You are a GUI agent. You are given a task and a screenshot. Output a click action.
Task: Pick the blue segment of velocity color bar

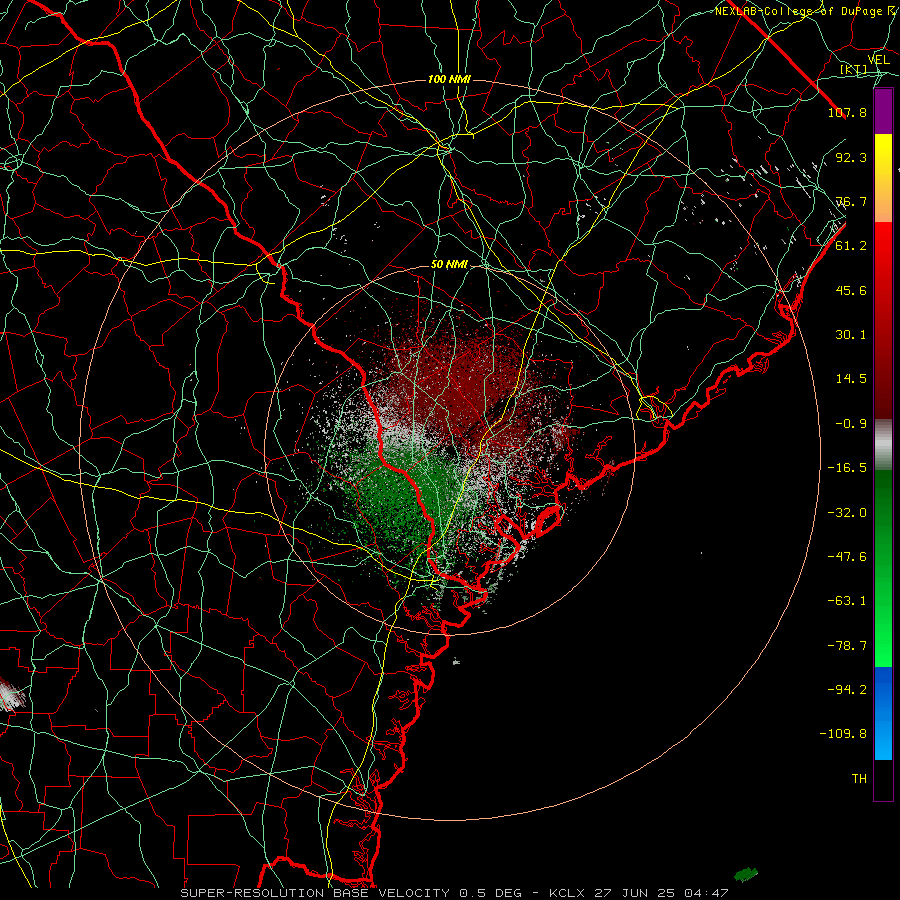tap(883, 713)
